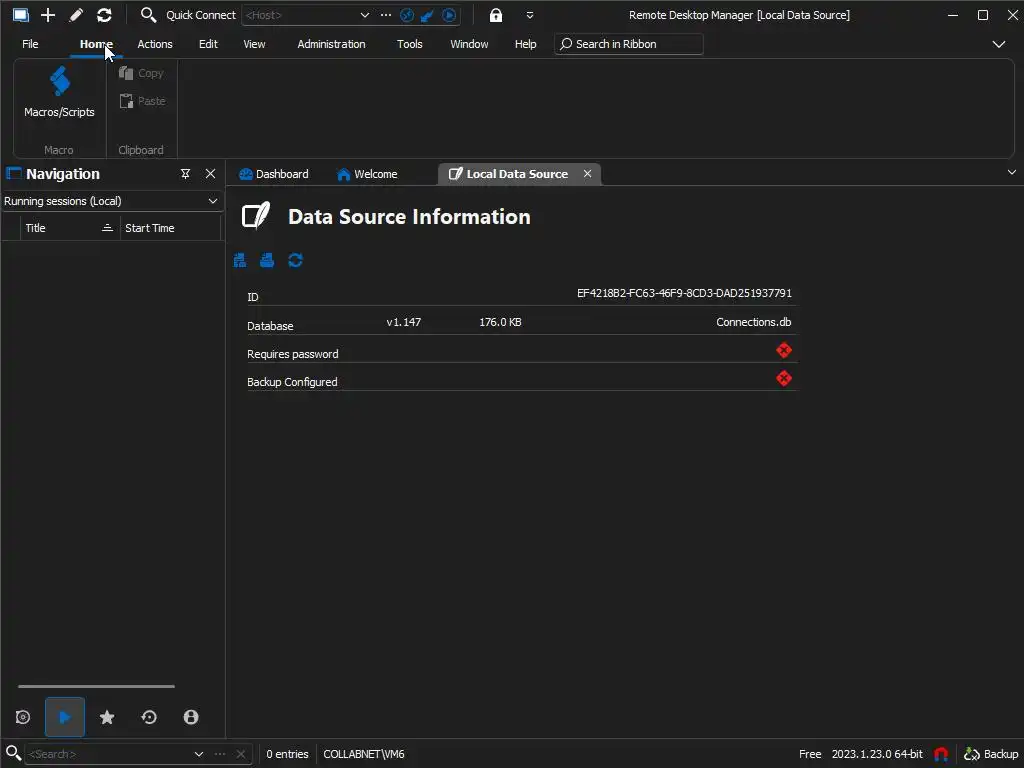This screenshot has height=768, width=1024.
Task: Click the Copy icon in the Clipboard group
Action: point(126,73)
